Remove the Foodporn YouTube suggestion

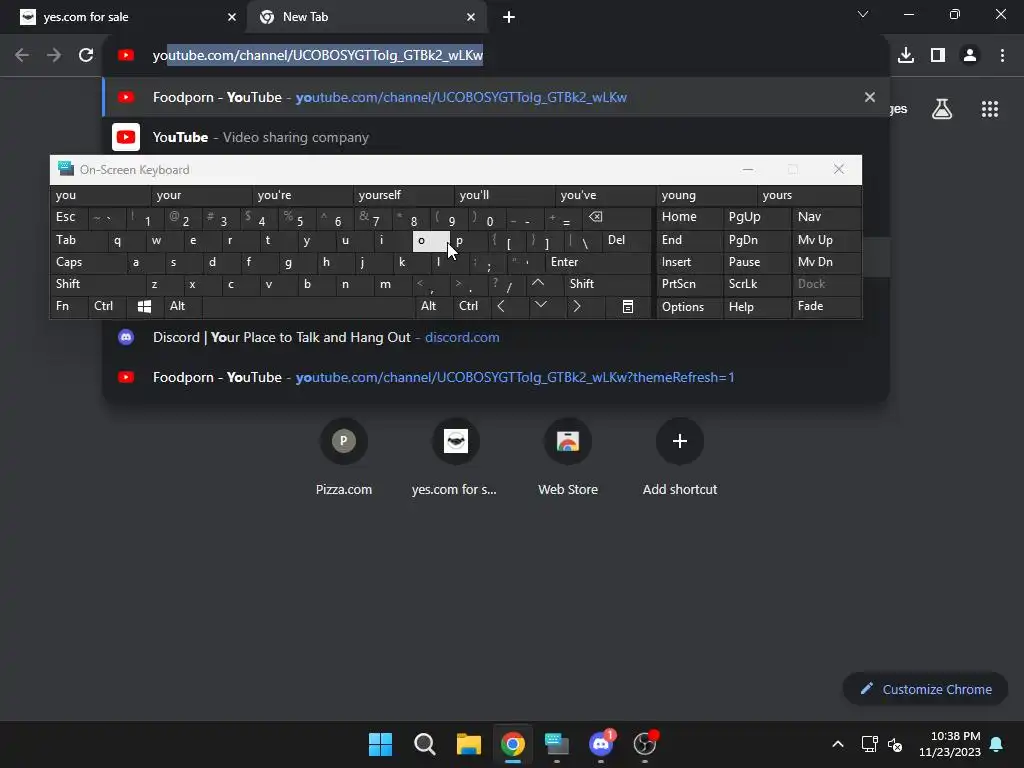(870, 97)
